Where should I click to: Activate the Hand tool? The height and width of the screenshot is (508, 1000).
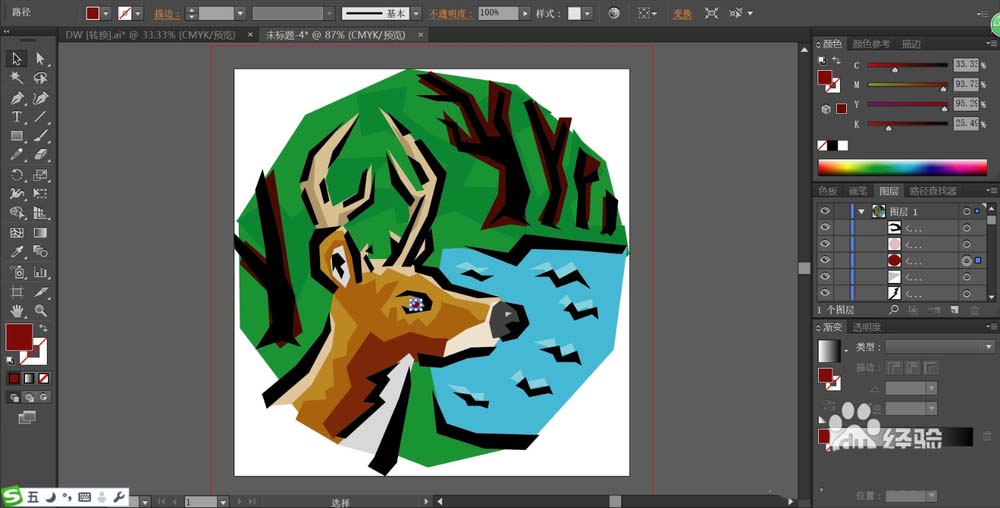(17, 311)
